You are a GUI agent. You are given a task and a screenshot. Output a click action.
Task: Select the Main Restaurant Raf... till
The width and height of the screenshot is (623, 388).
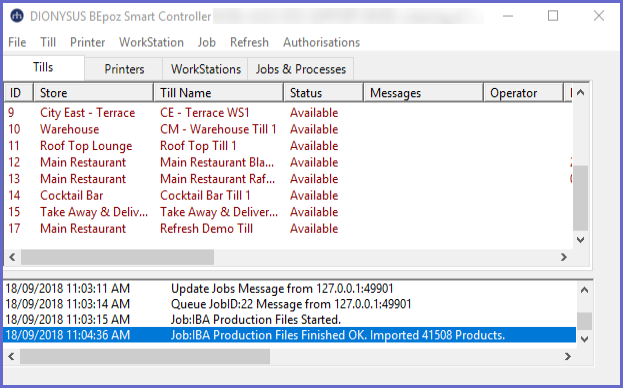(x=217, y=179)
